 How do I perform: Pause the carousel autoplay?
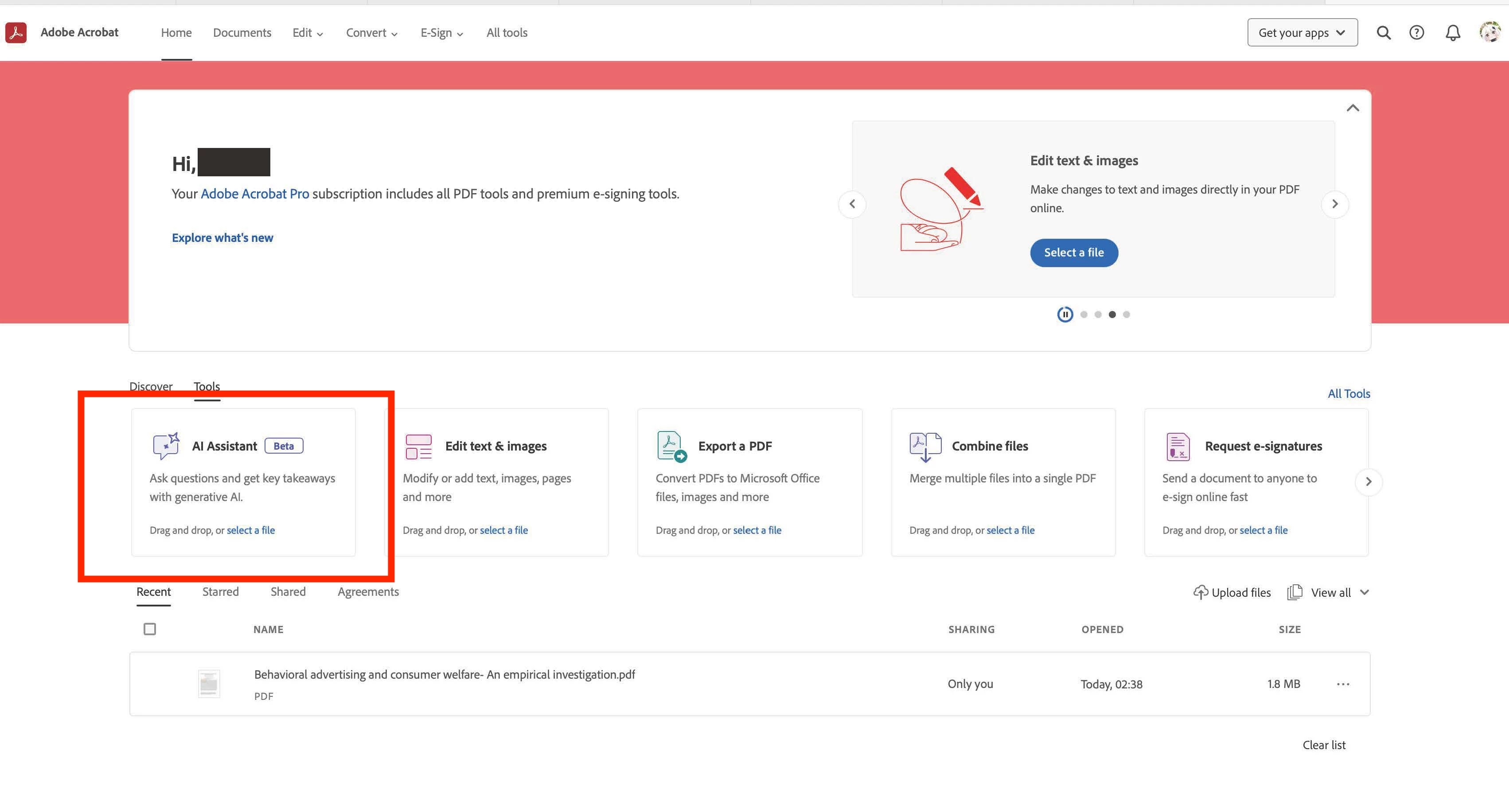pyautogui.click(x=1065, y=315)
